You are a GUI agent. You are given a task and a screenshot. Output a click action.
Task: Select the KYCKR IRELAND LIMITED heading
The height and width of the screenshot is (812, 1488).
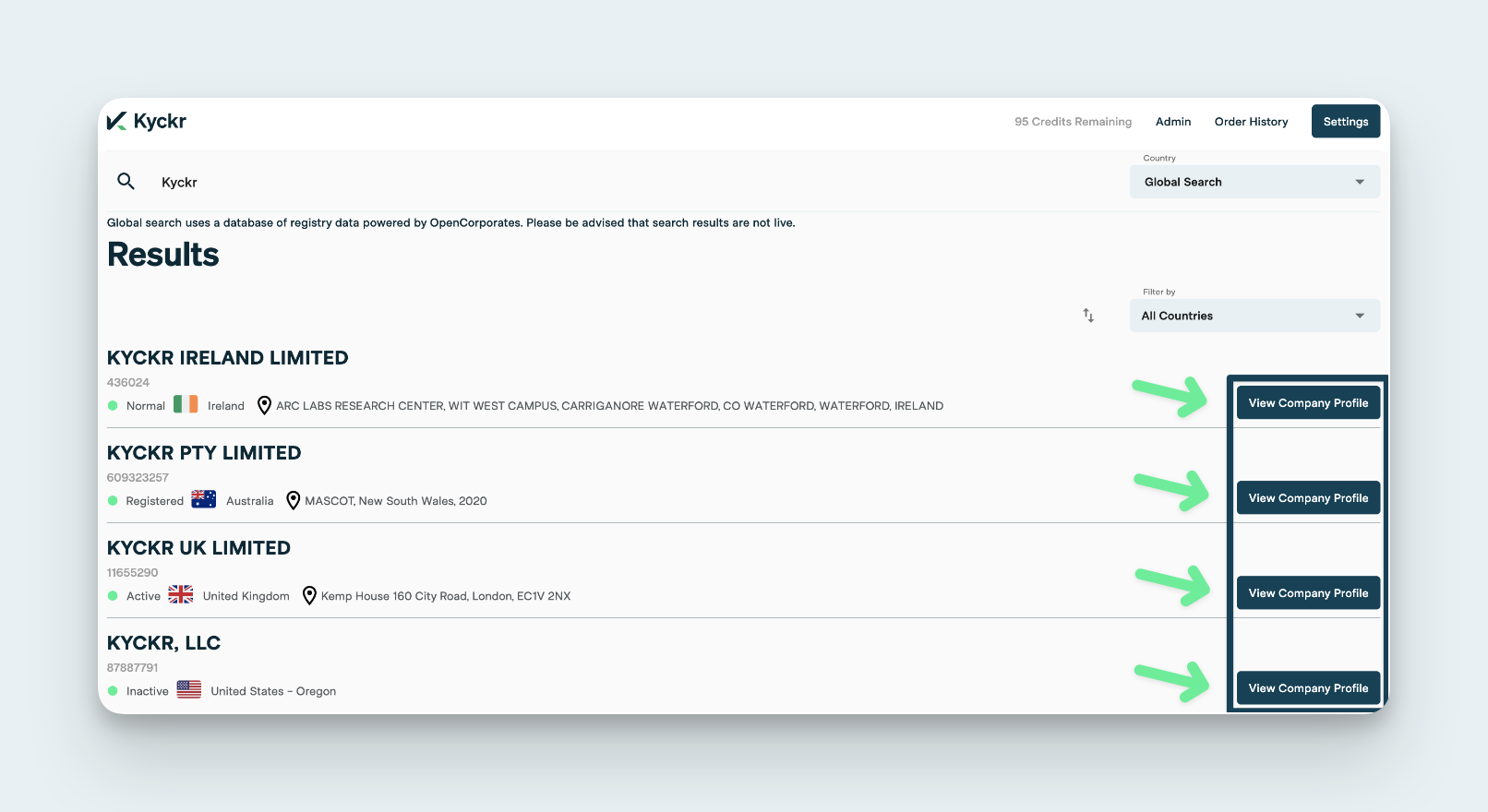click(228, 358)
